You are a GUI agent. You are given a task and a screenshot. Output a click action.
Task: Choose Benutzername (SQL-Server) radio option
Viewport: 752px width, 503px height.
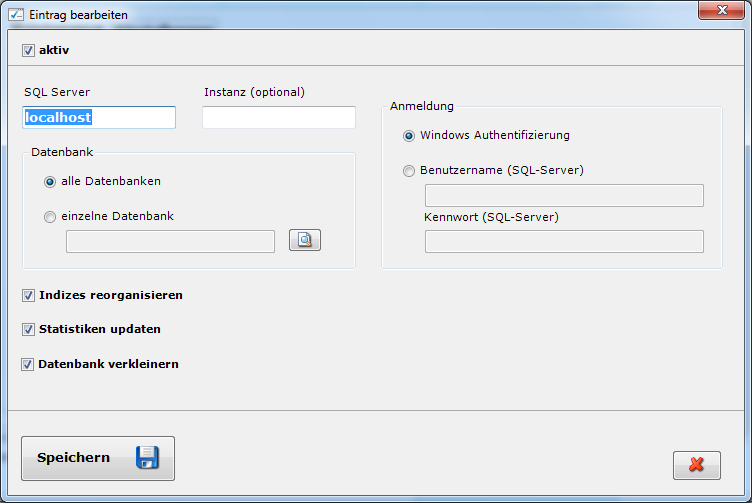pyautogui.click(x=409, y=171)
